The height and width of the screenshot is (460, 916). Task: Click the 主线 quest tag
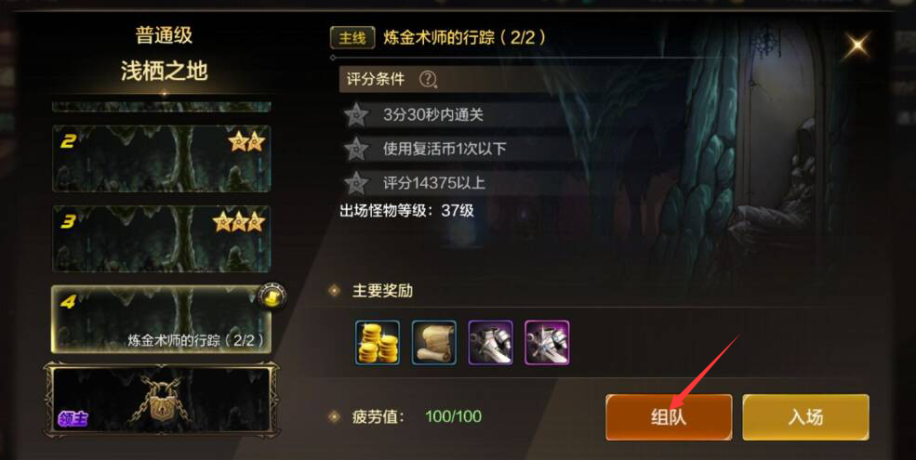[x=352, y=39]
